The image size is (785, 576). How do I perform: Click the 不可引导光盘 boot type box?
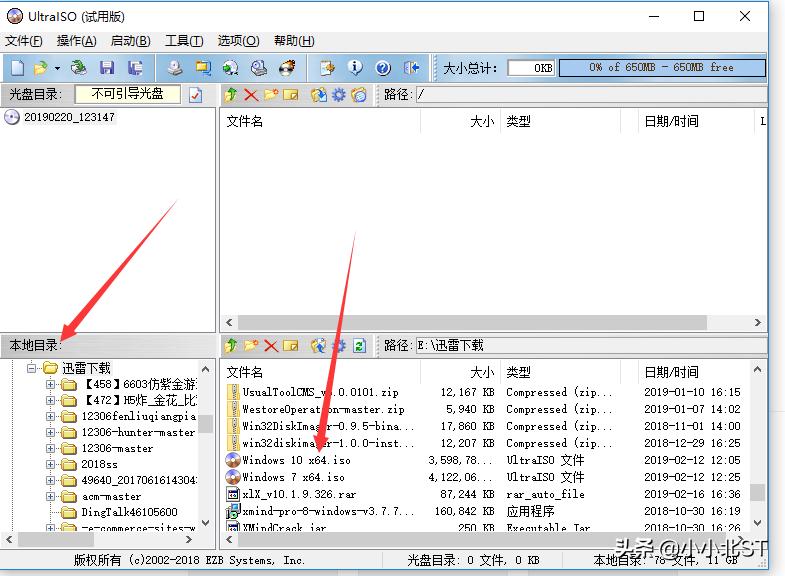pos(128,94)
